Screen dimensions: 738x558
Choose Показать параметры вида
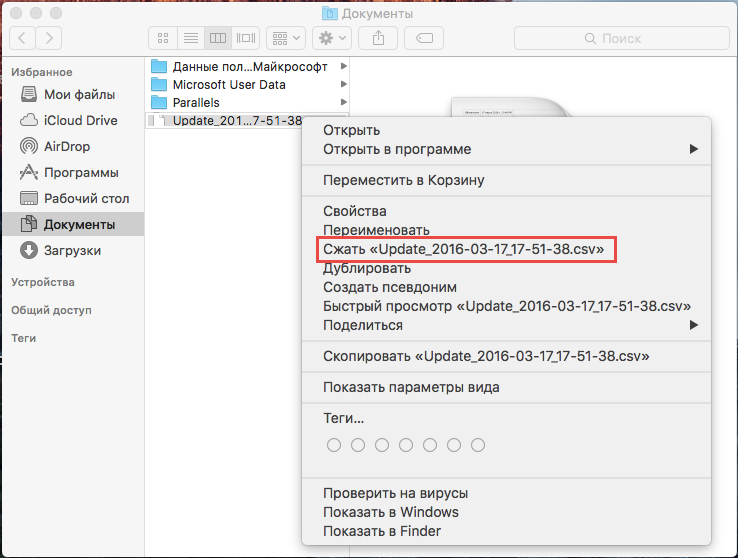click(x=506, y=387)
